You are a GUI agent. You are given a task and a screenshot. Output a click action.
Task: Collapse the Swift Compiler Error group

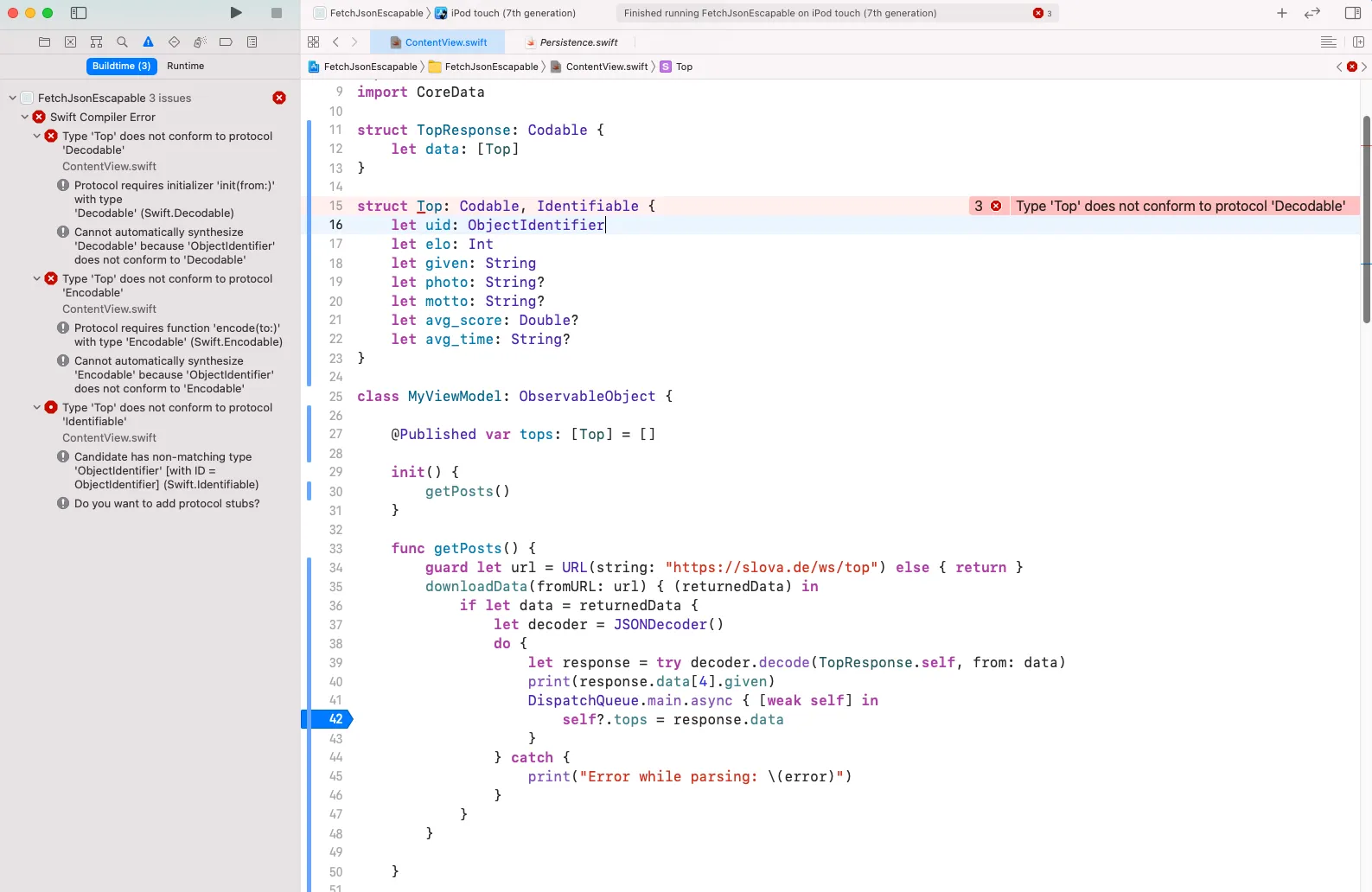click(x=25, y=117)
